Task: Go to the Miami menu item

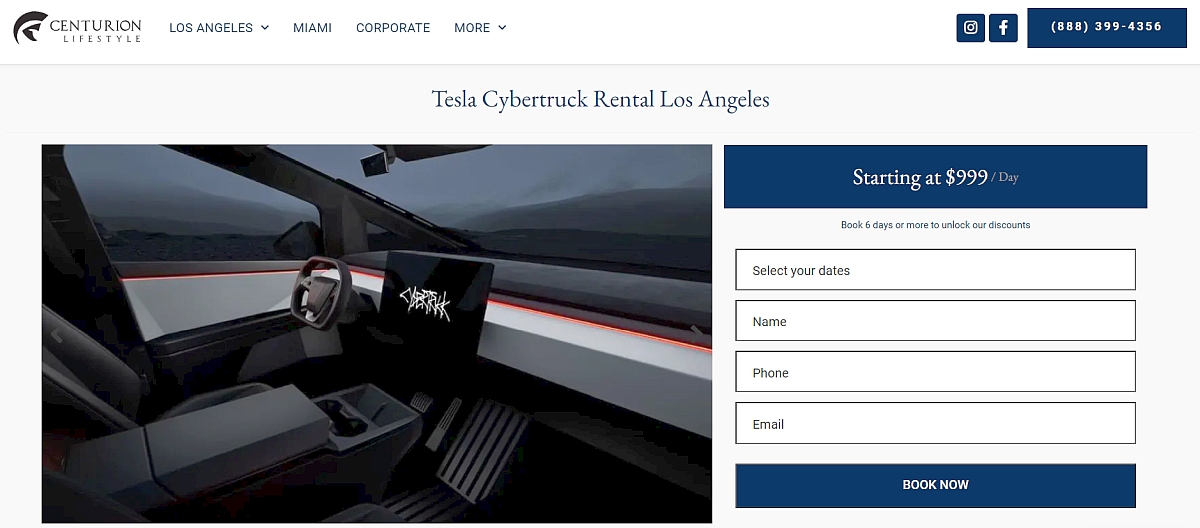Action: (312, 28)
